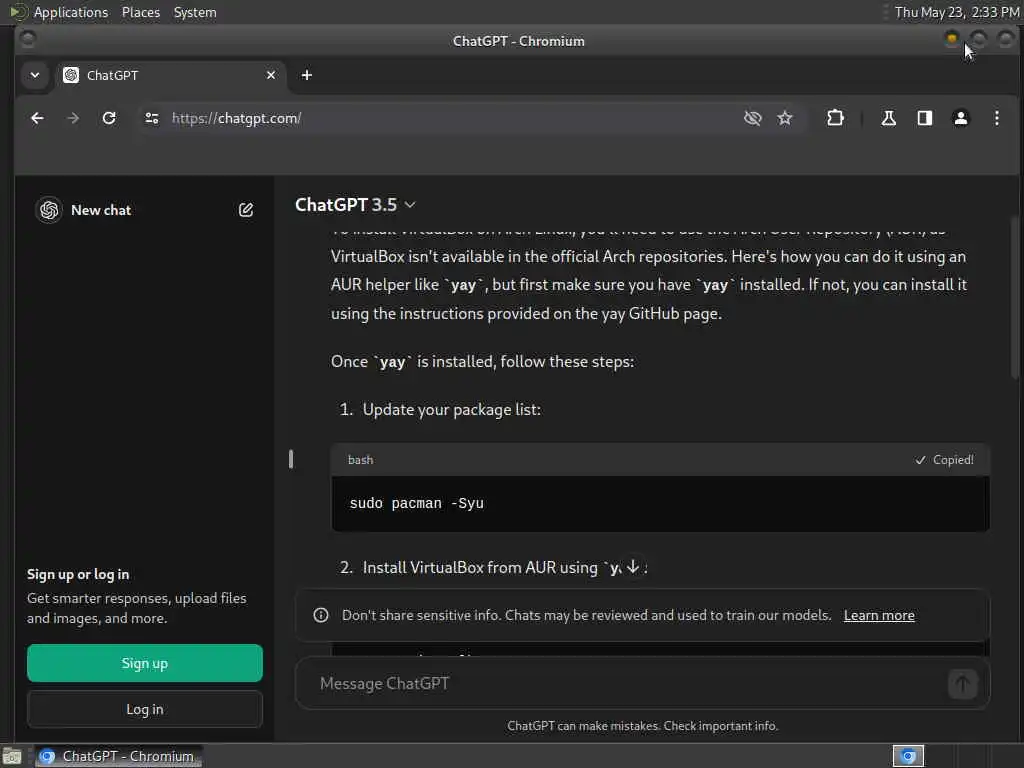Open the Extensions puzzle icon
Screen dimensions: 1024x768
(x=835, y=118)
